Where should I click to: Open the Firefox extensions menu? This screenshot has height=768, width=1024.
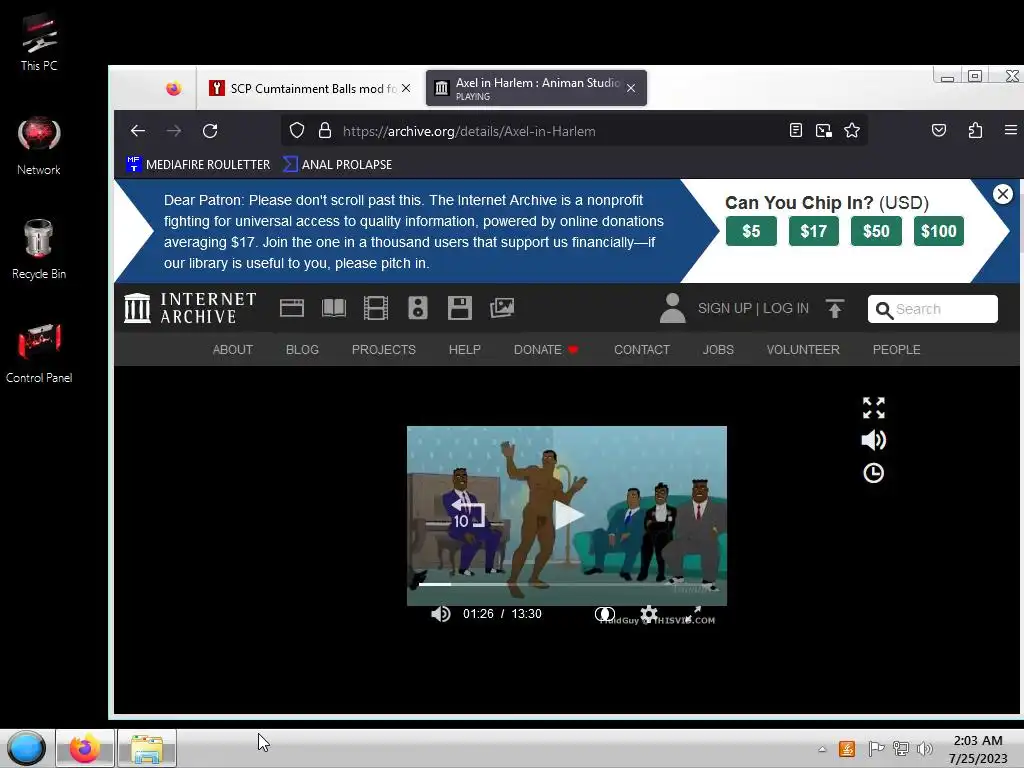tap(975, 131)
